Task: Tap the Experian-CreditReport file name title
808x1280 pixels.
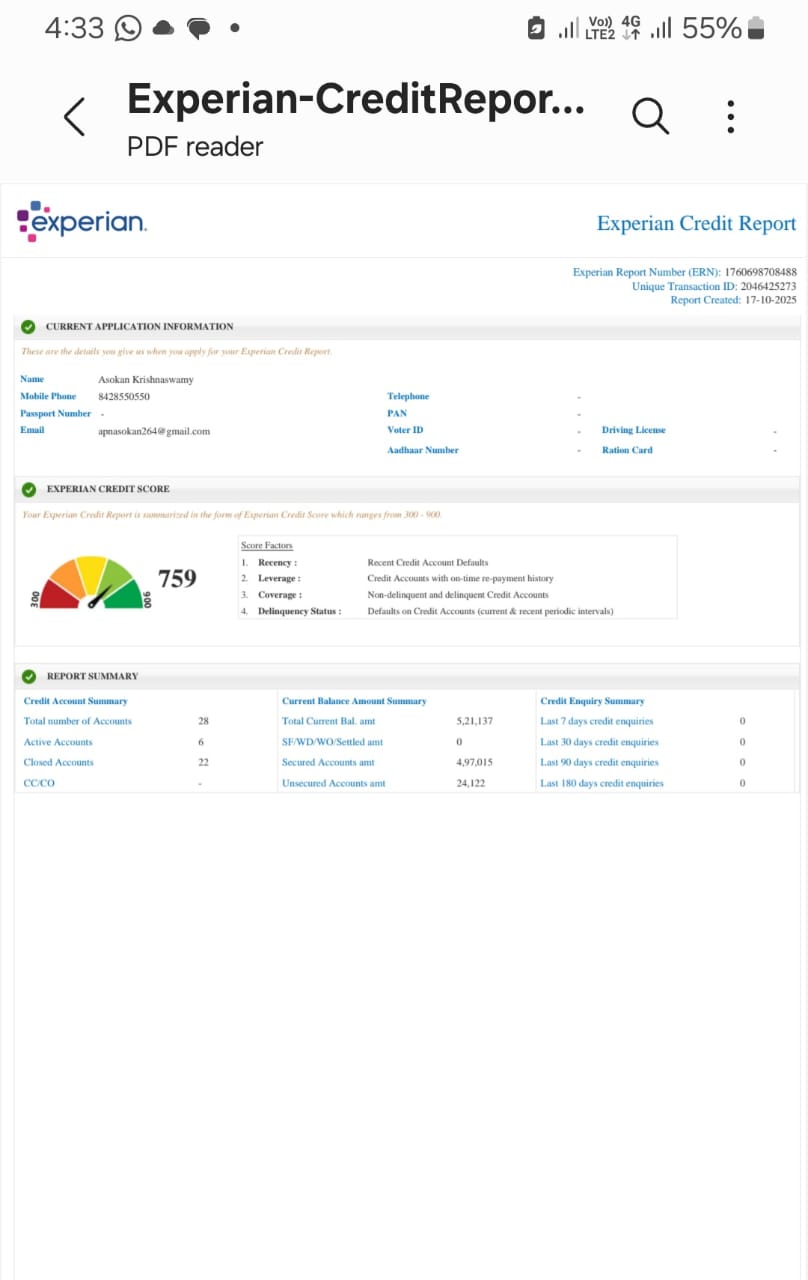Action: [355, 100]
